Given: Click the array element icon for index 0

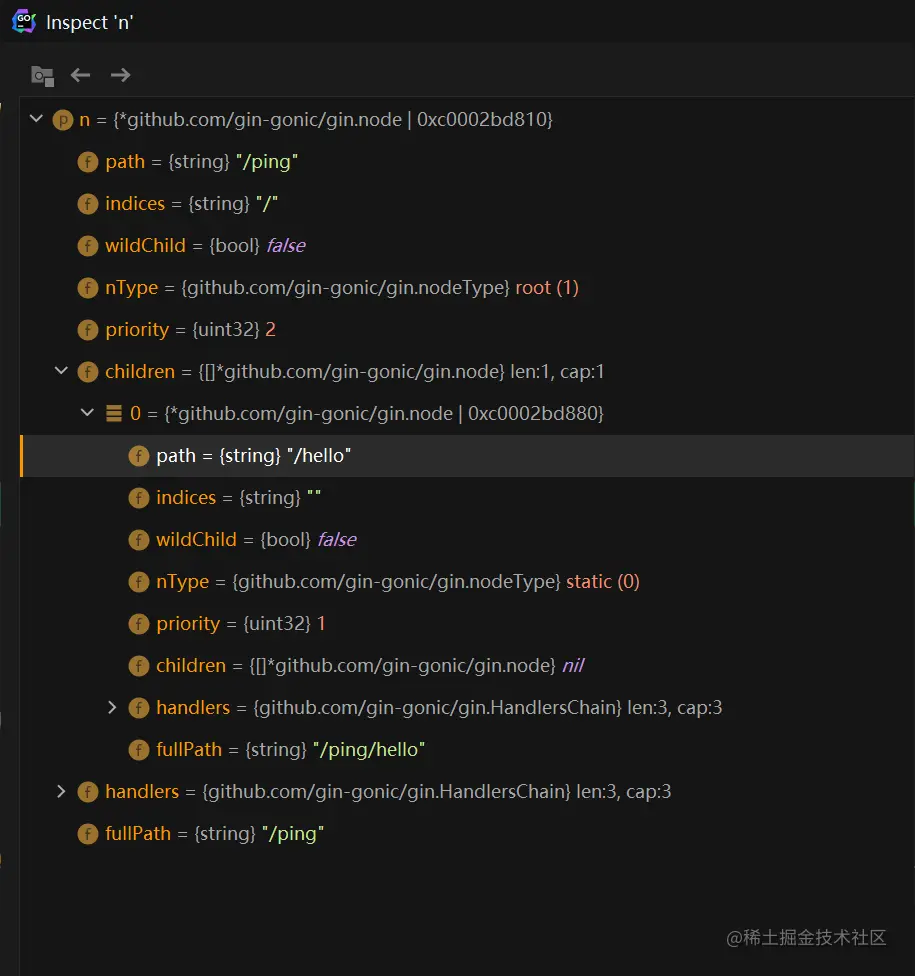Looking at the screenshot, I should (x=114, y=413).
